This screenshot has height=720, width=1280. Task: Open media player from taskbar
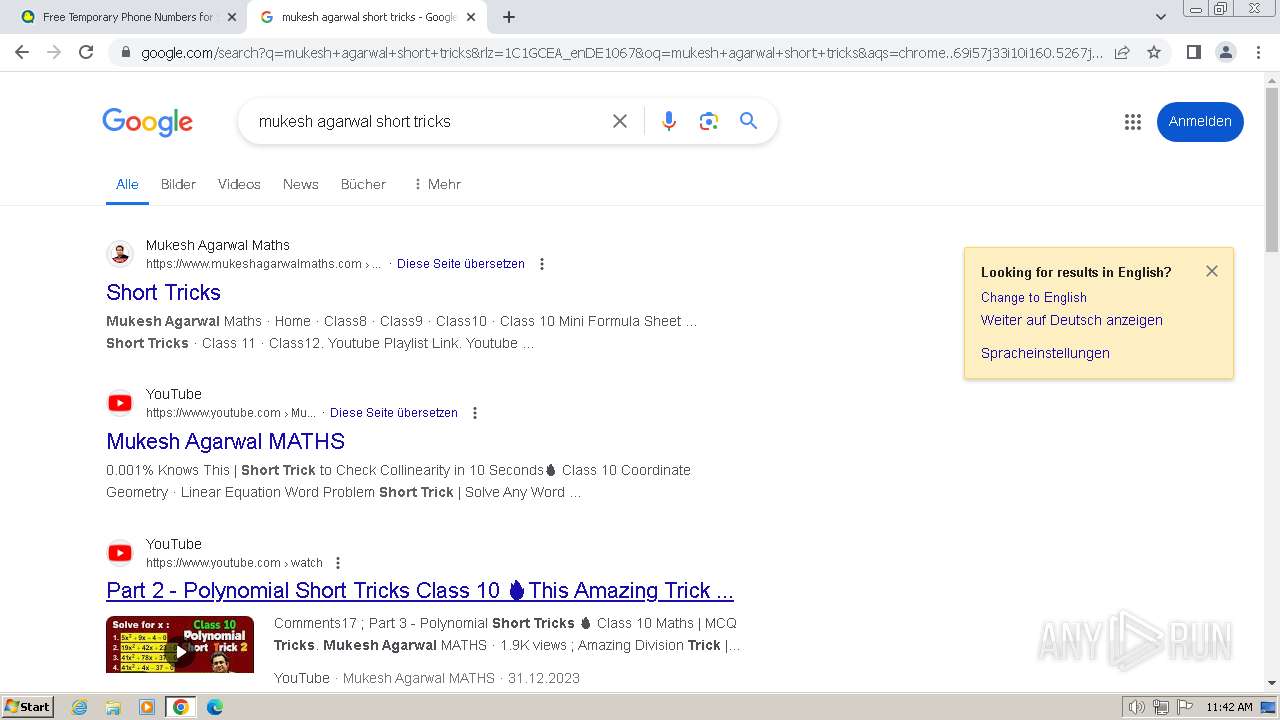pyautogui.click(x=147, y=707)
